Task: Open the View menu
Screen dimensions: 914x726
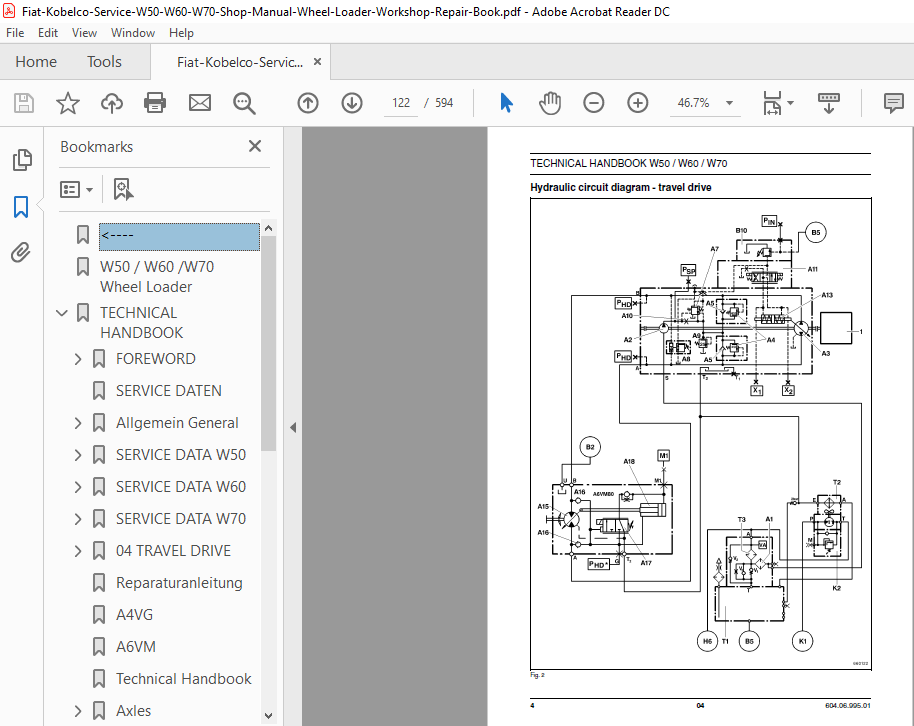Action: (x=84, y=33)
